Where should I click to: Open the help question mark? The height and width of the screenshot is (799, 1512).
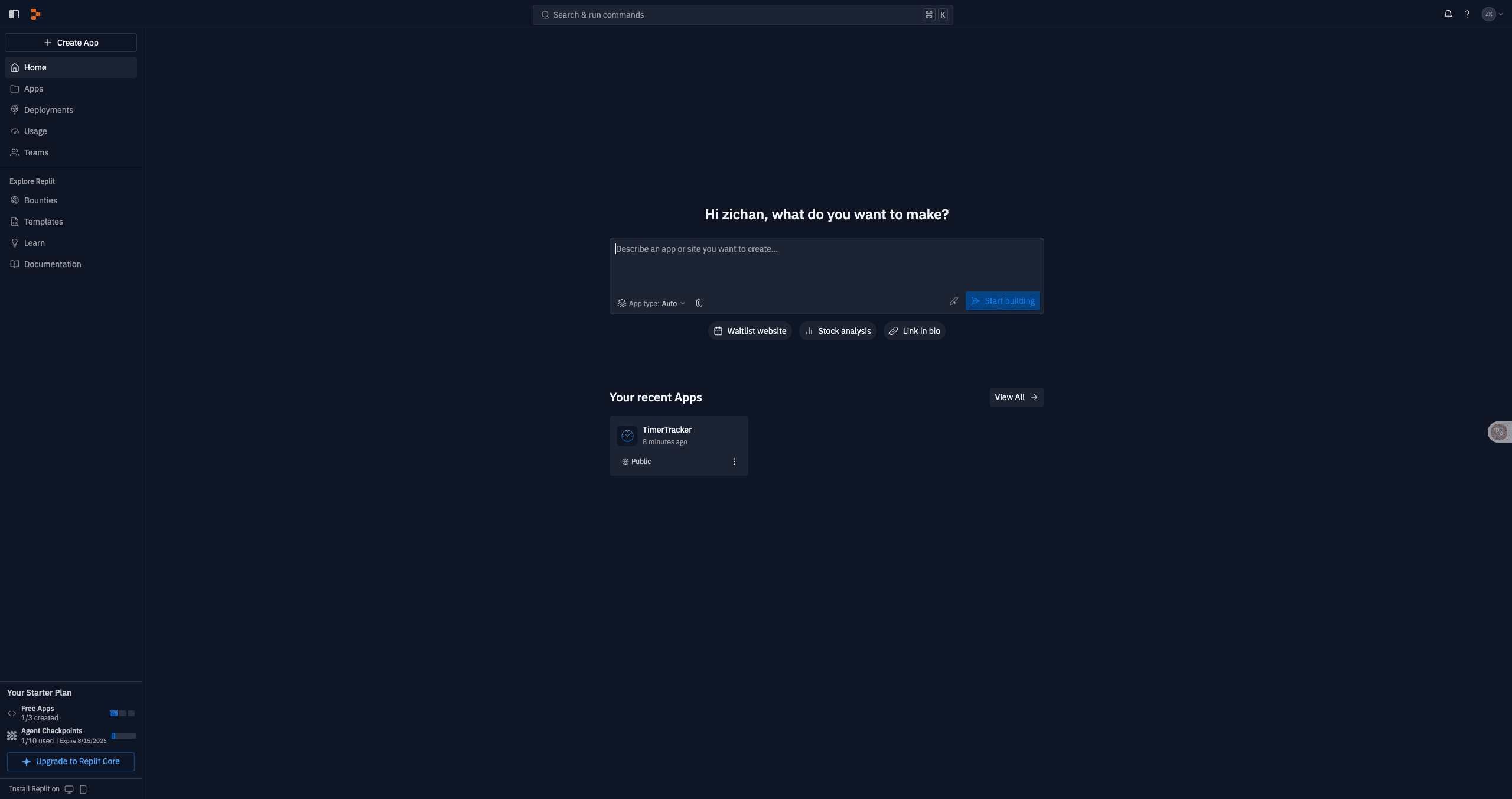(x=1467, y=14)
